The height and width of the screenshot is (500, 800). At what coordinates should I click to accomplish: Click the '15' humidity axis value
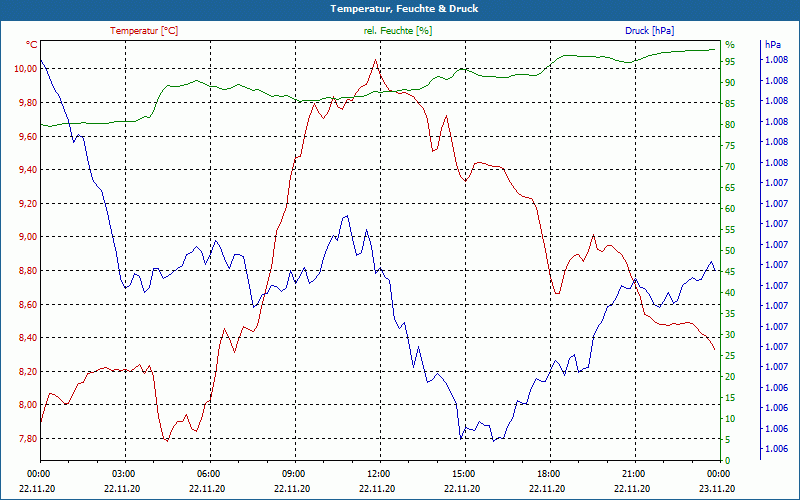(x=730, y=398)
